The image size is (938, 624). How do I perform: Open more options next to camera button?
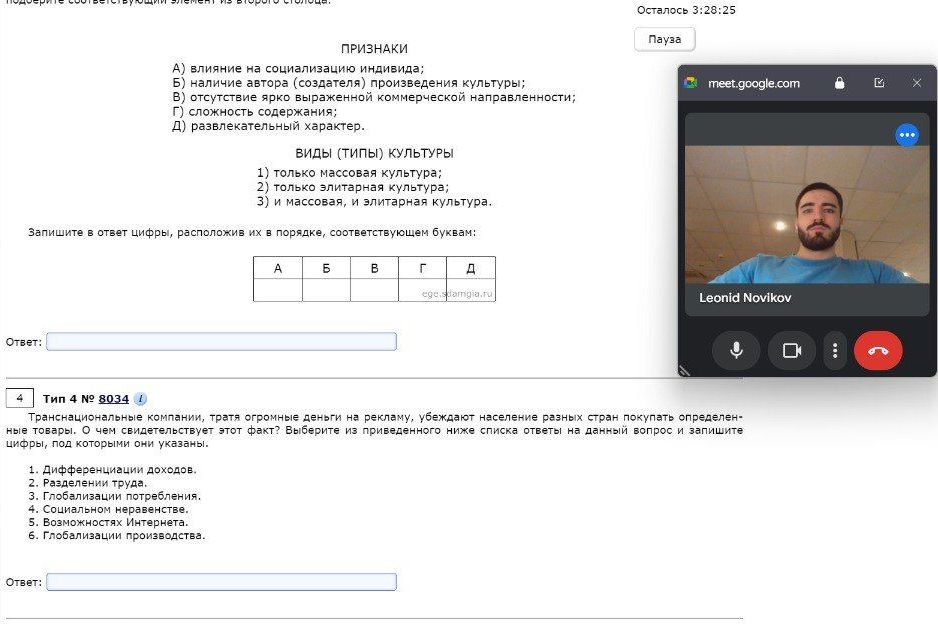coord(835,351)
